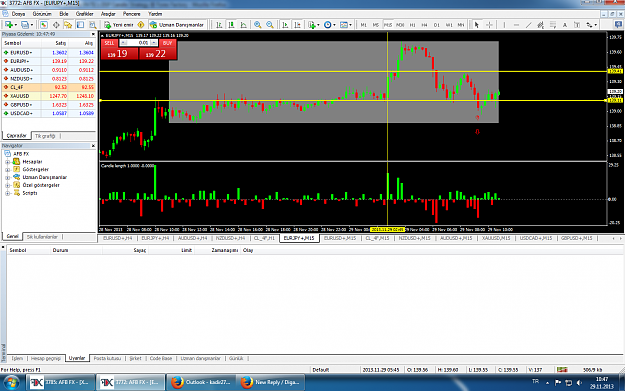Screen dimensions: 625x391
Task: Click the zoom out magnifier icon
Action: coord(270,25)
